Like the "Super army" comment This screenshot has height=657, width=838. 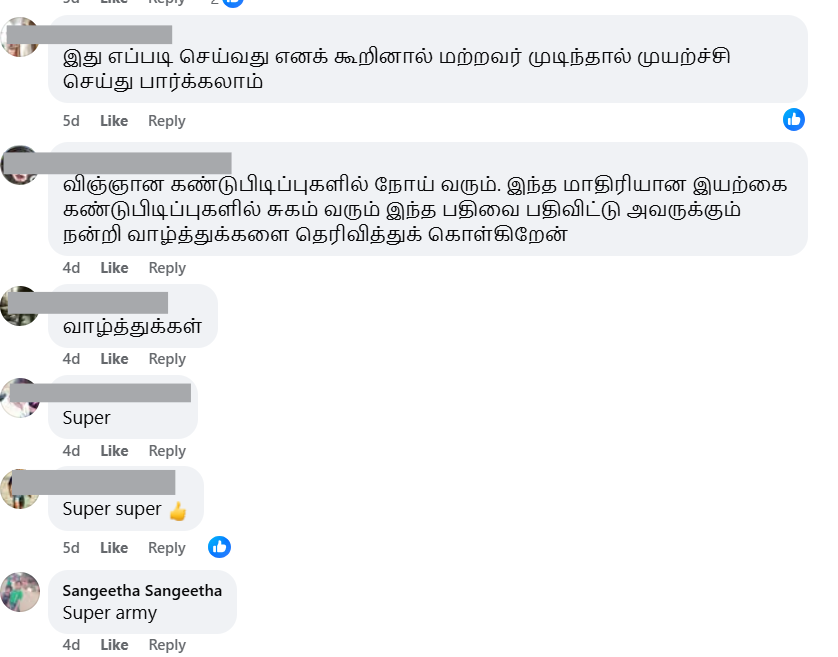(x=114, y=645)
